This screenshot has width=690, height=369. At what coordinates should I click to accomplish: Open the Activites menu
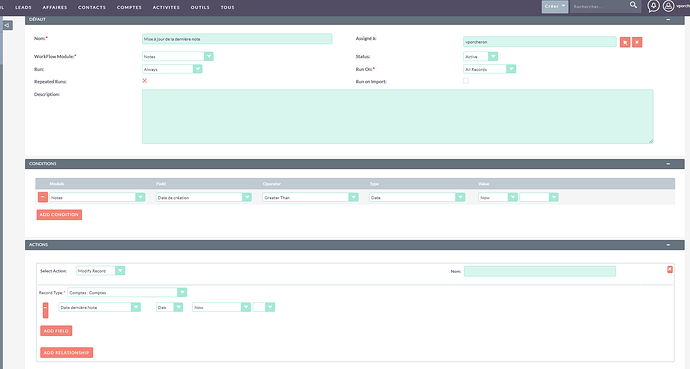(x=166, y=7)
